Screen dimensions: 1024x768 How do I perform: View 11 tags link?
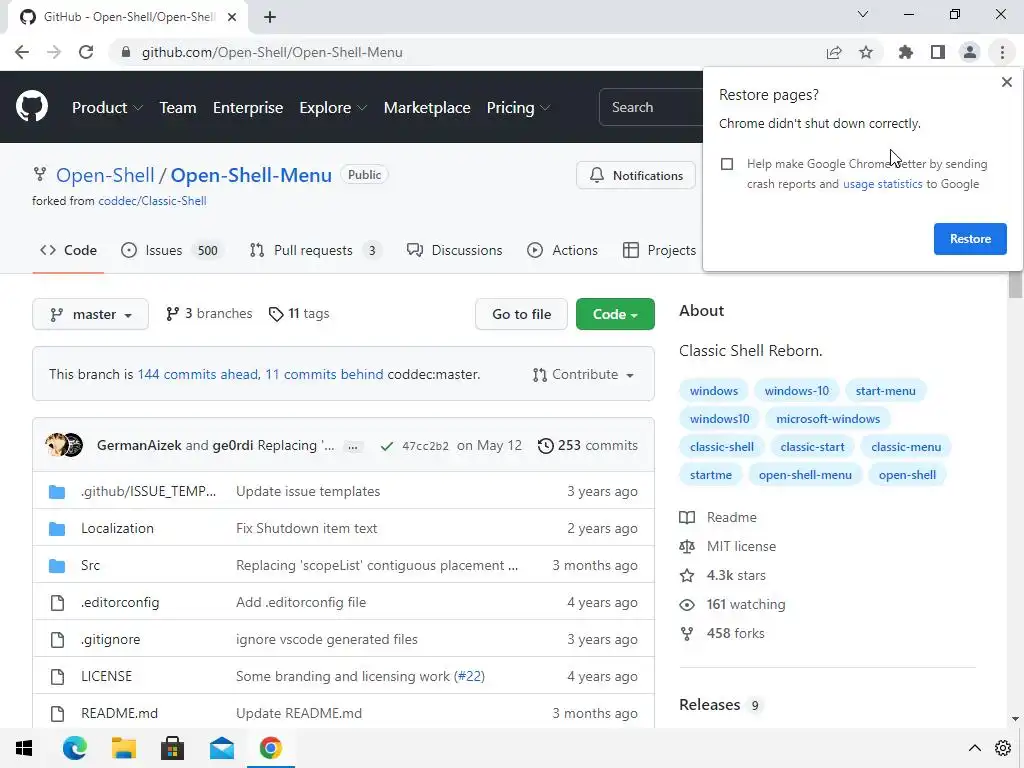pos(299,314)
